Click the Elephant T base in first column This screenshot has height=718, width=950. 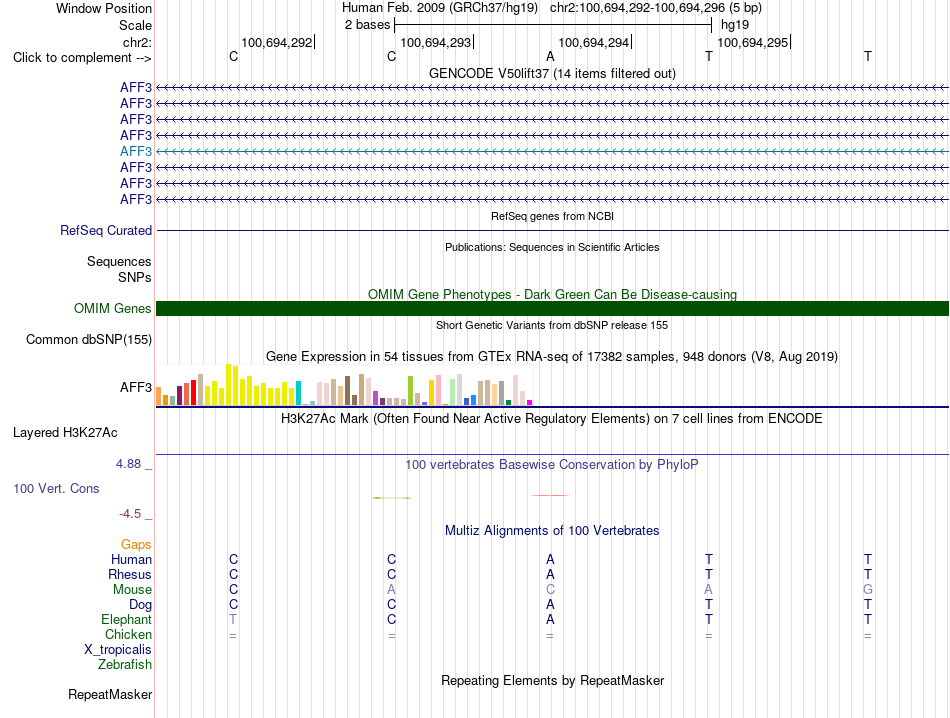pos(233,619)
